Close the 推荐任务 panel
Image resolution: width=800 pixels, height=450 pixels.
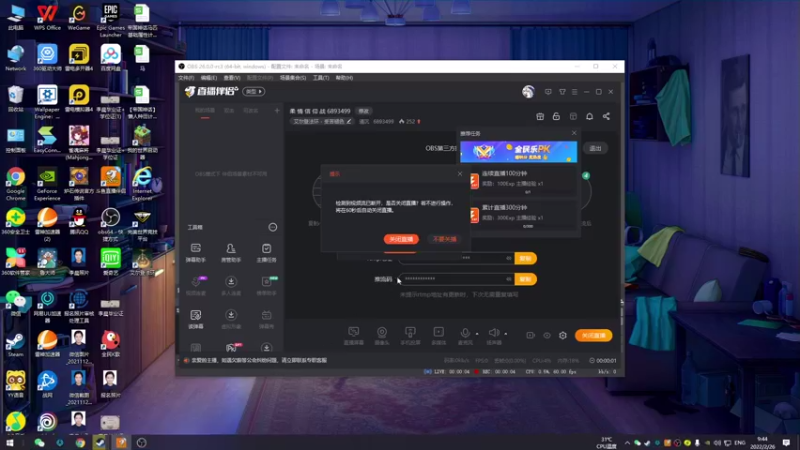(574, 133)
